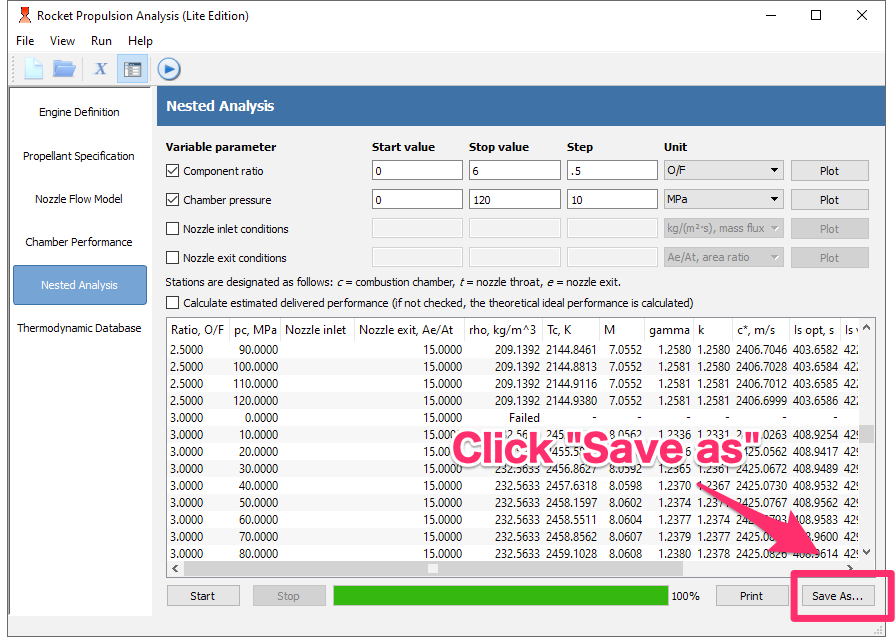Click the 2144.8461 temperature cell
This screenshot has width=895, height=644.
(571, 349)
